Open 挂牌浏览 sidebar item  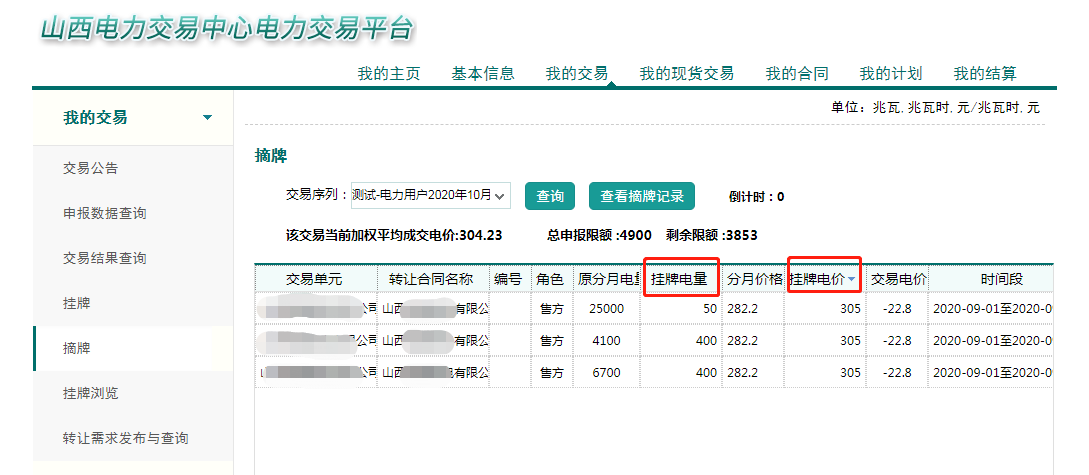tap(91, 393)
